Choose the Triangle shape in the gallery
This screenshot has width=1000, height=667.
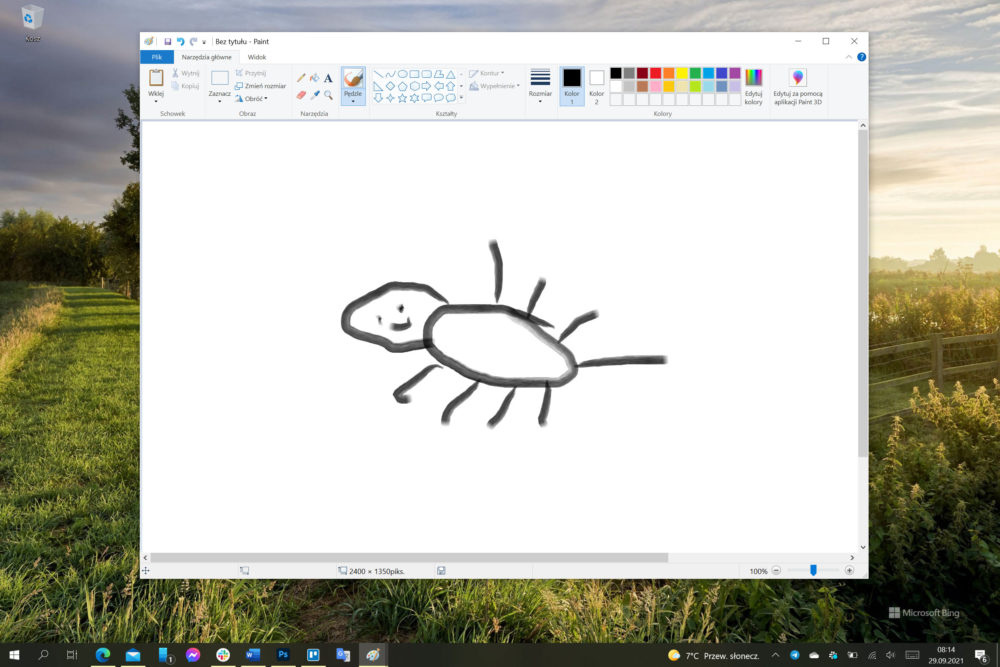pos(451,74)
